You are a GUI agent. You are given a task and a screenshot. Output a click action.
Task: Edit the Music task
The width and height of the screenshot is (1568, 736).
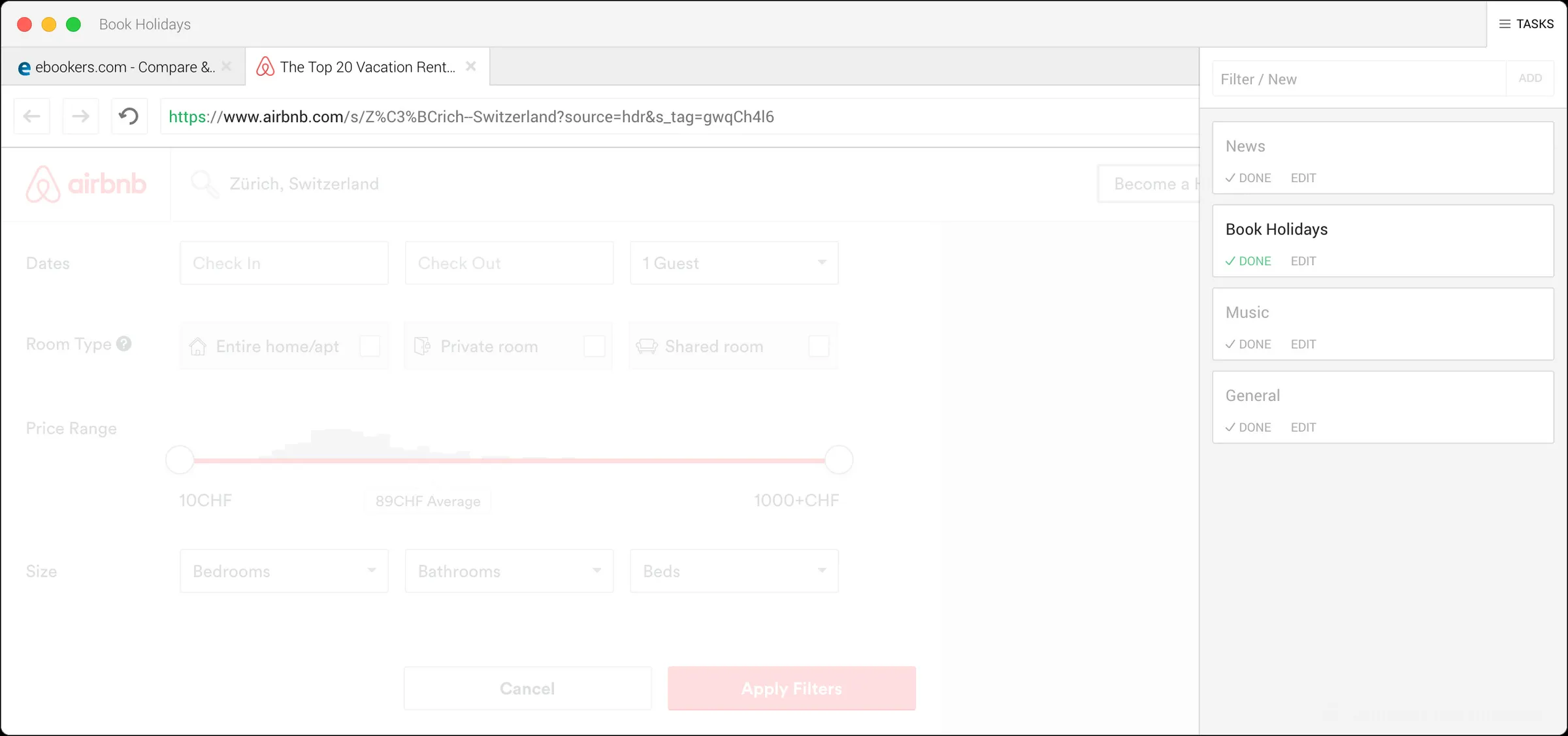(1303, 344)
